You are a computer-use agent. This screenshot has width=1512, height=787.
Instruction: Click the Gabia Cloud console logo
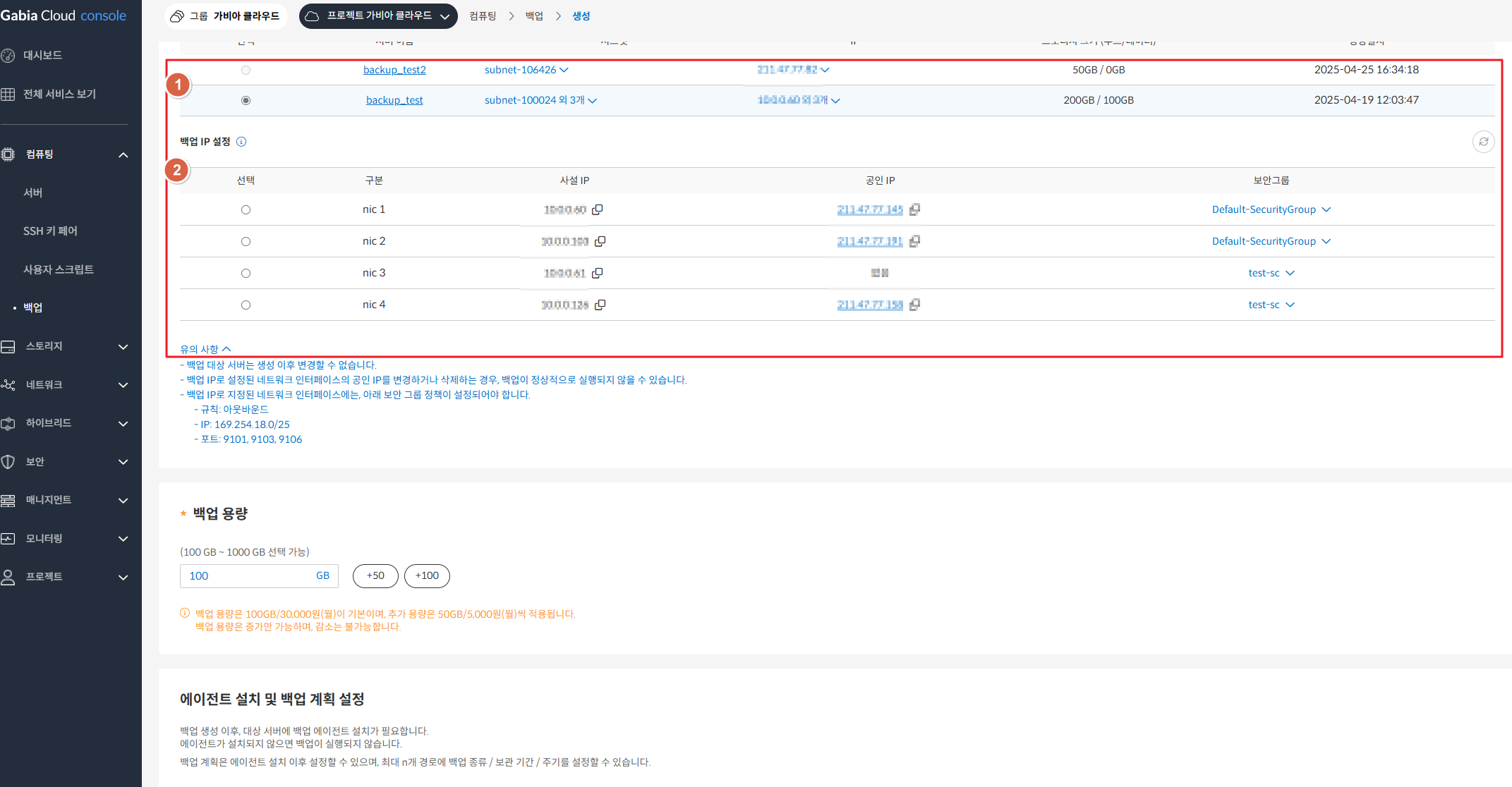tap(63, 15)
